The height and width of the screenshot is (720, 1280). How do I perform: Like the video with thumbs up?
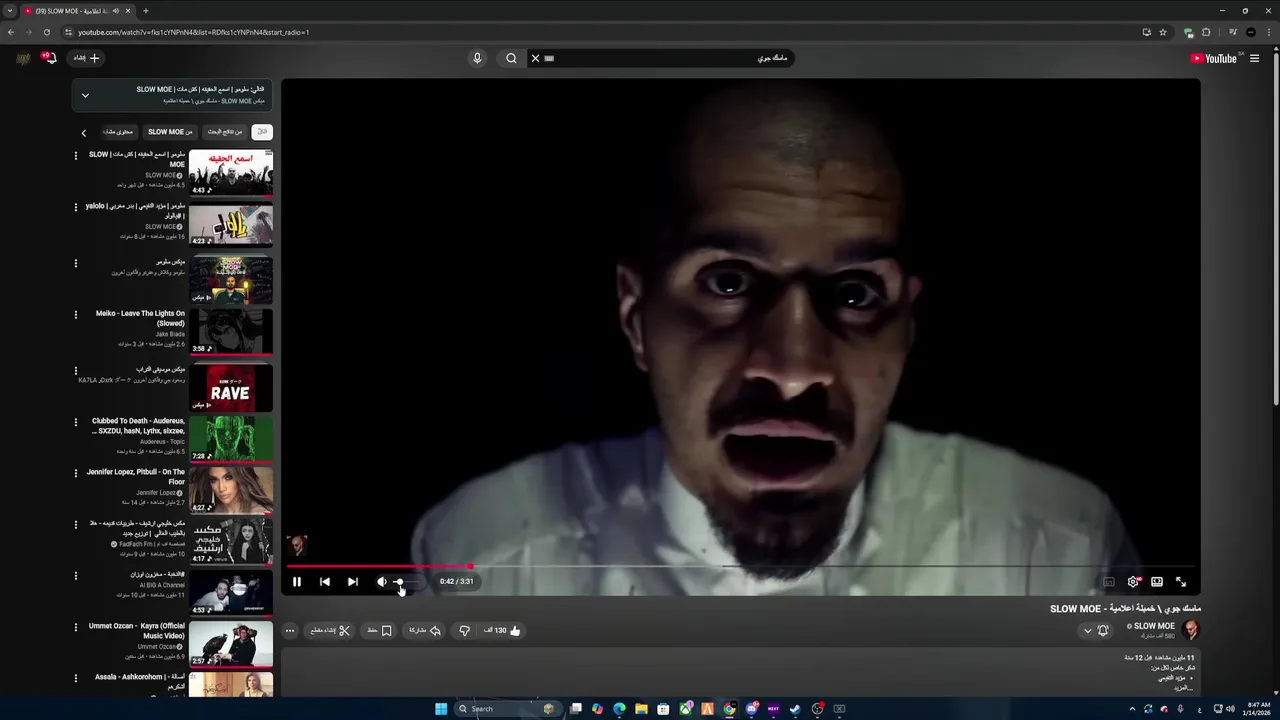pyautogui.click(x=503, y=630)
